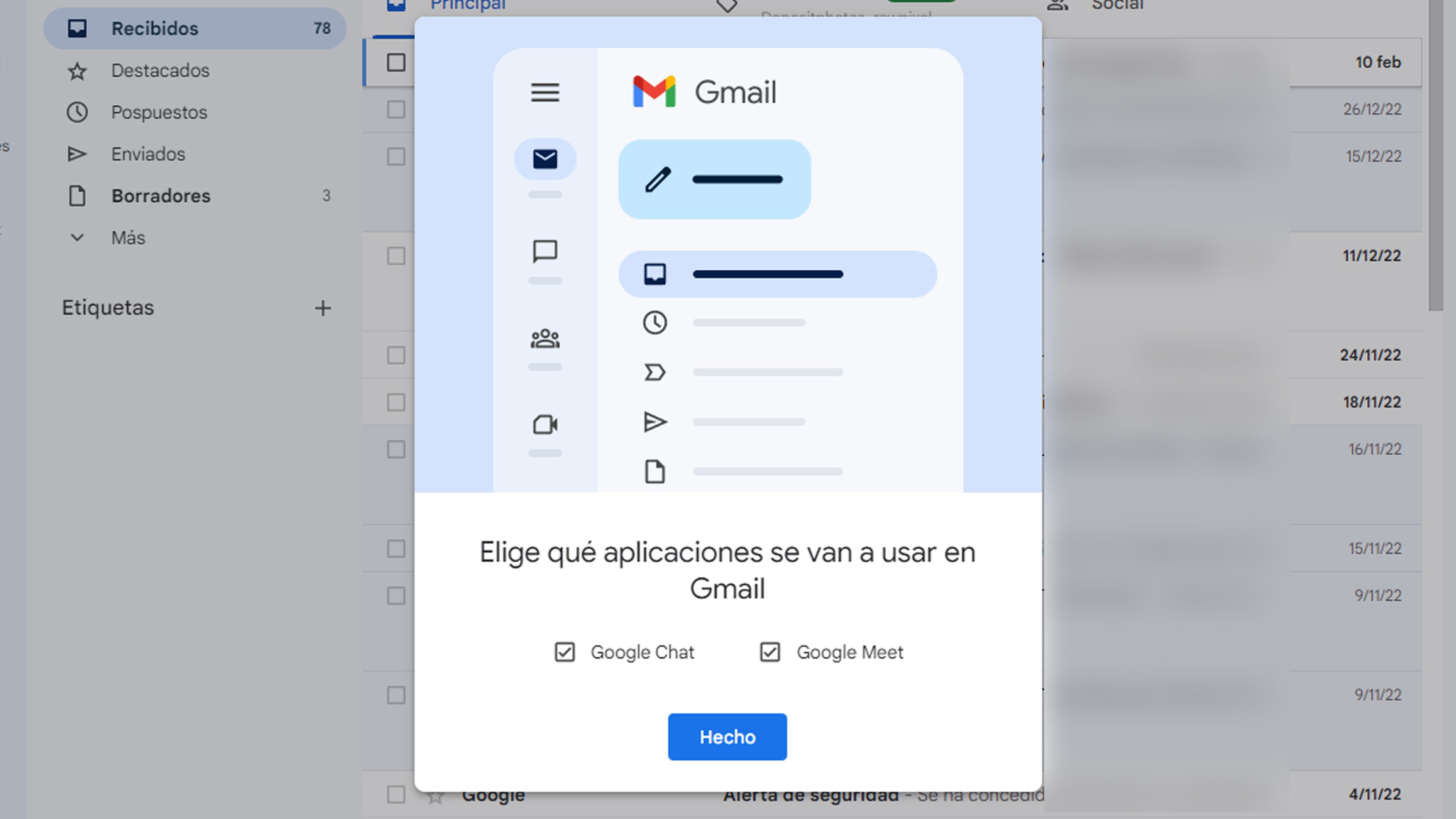Click the Pospuestos snoozed folder
Image resolution: width=1456 pixels, height=819 pixels.
pos(159,112)
